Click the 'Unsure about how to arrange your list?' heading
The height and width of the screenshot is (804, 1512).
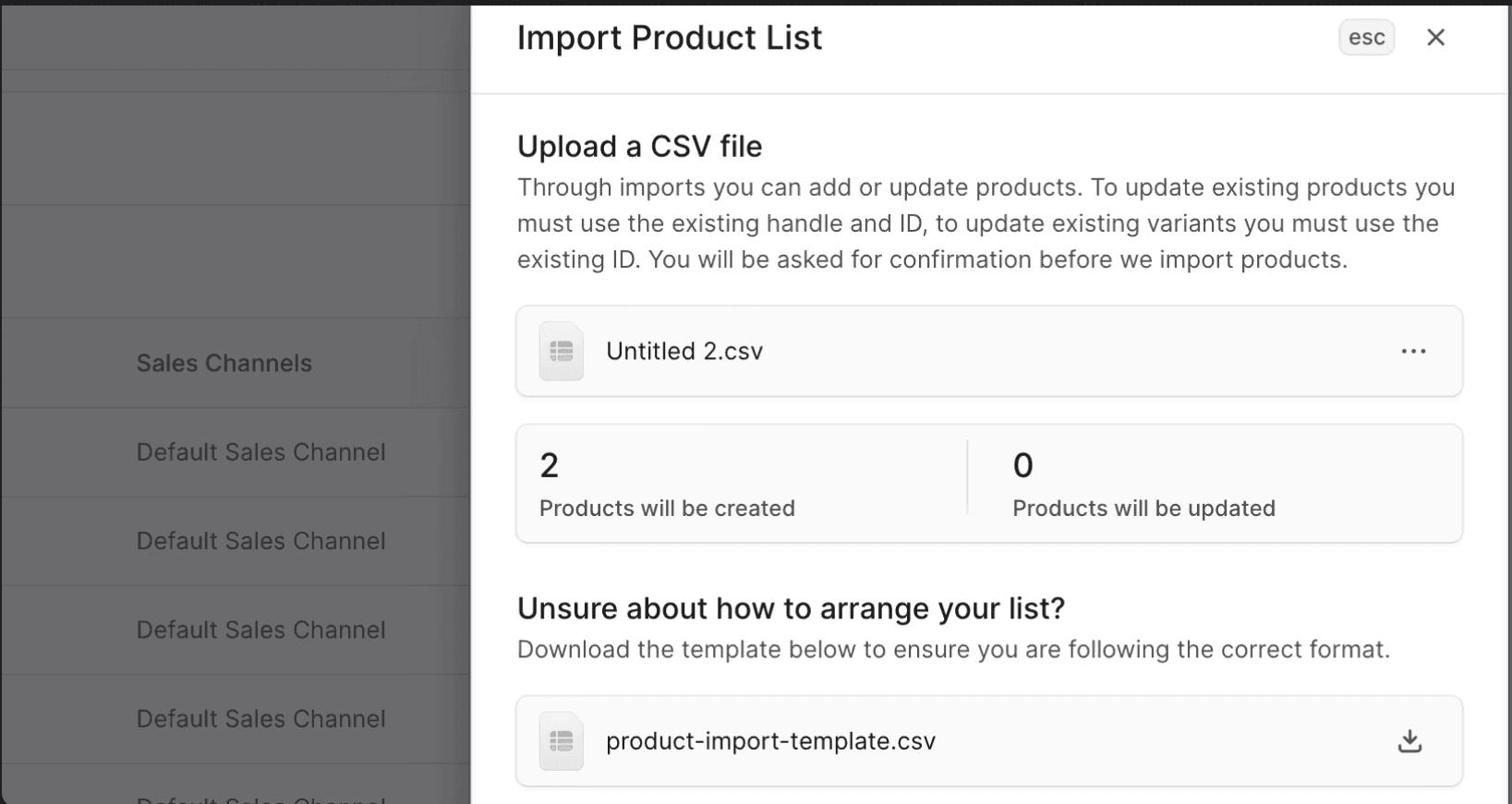(x=791, y=608)
